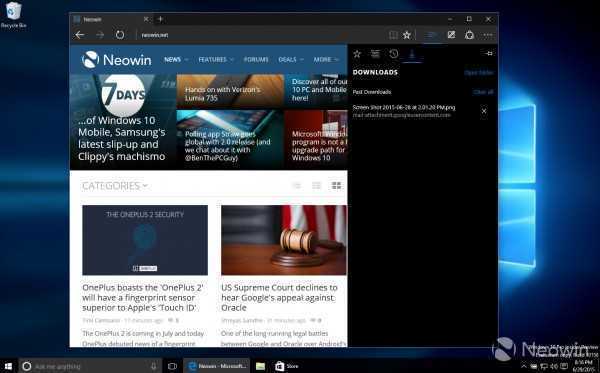Open the Hub icon in toolbar

pos(431,35)
